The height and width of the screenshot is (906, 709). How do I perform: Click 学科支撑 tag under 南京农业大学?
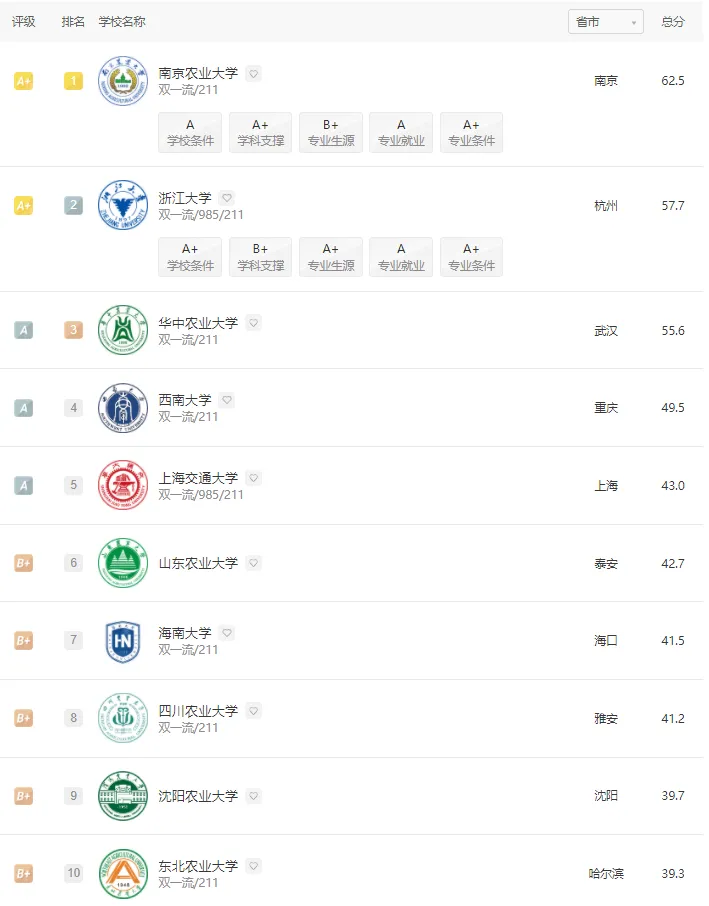click(x=260, y=133)
